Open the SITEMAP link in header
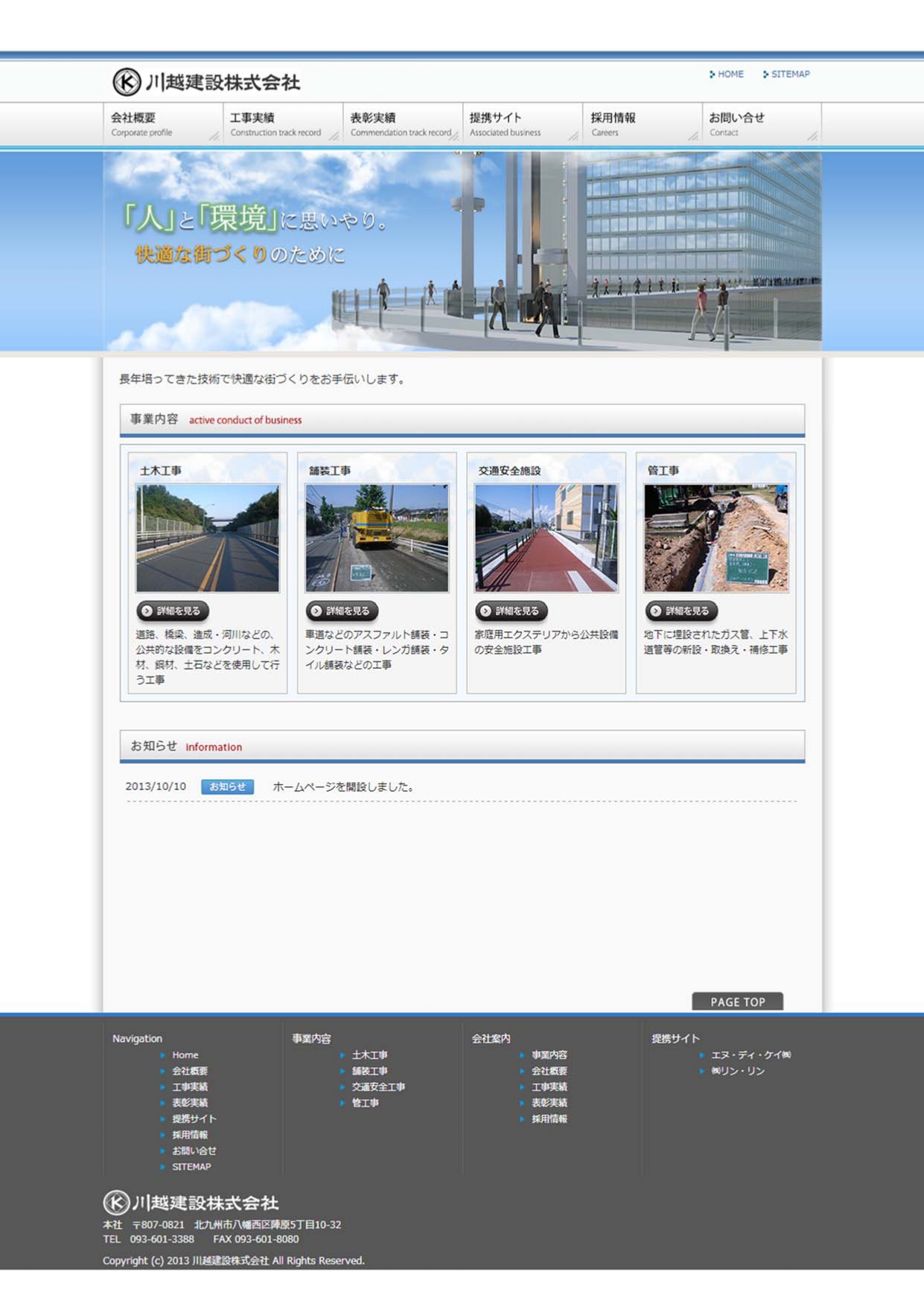 click(789, 74)
